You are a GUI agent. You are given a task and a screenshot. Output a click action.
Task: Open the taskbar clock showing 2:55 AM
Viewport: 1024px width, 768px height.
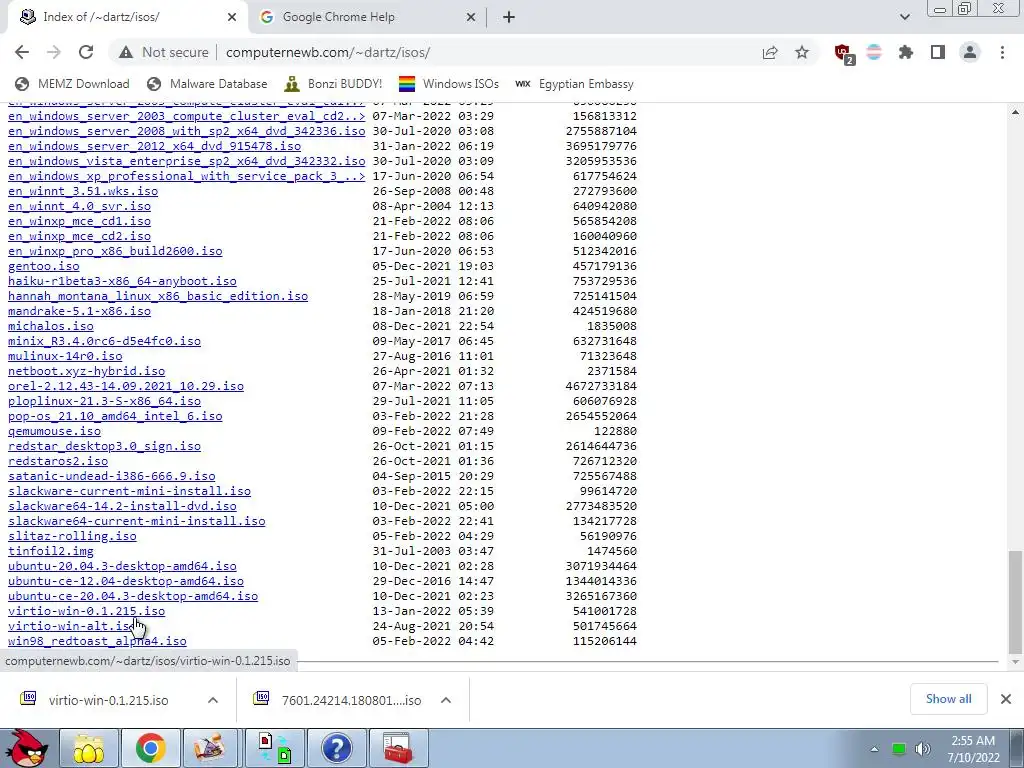973,749
